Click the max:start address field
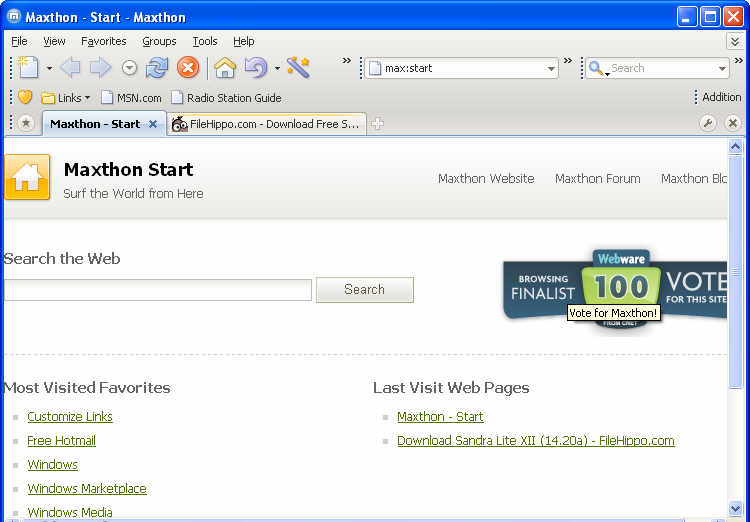 [x=462, y=68]
